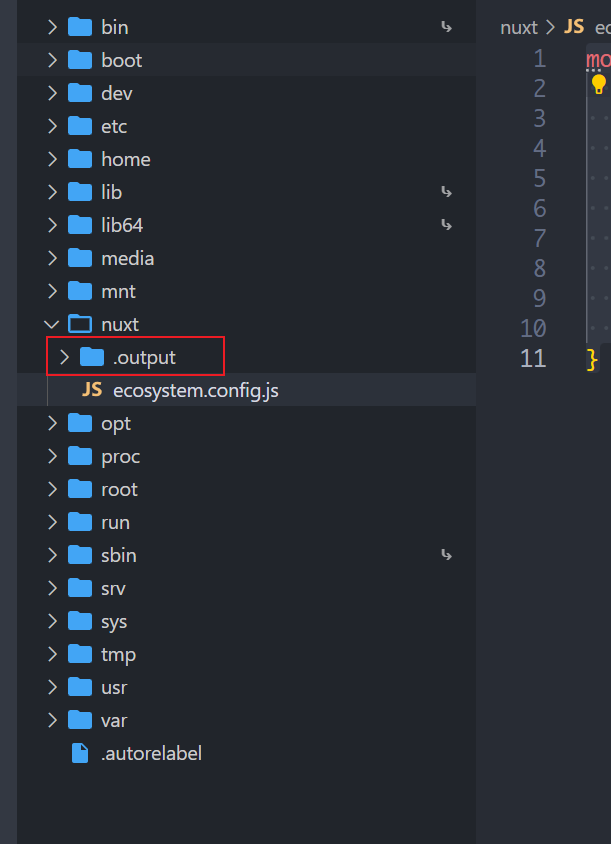Click the JS icon in breadcrumb
Image resolution: width=611 pixels, height=844 pixels.
pyautogui.click(x=574, y=27)
